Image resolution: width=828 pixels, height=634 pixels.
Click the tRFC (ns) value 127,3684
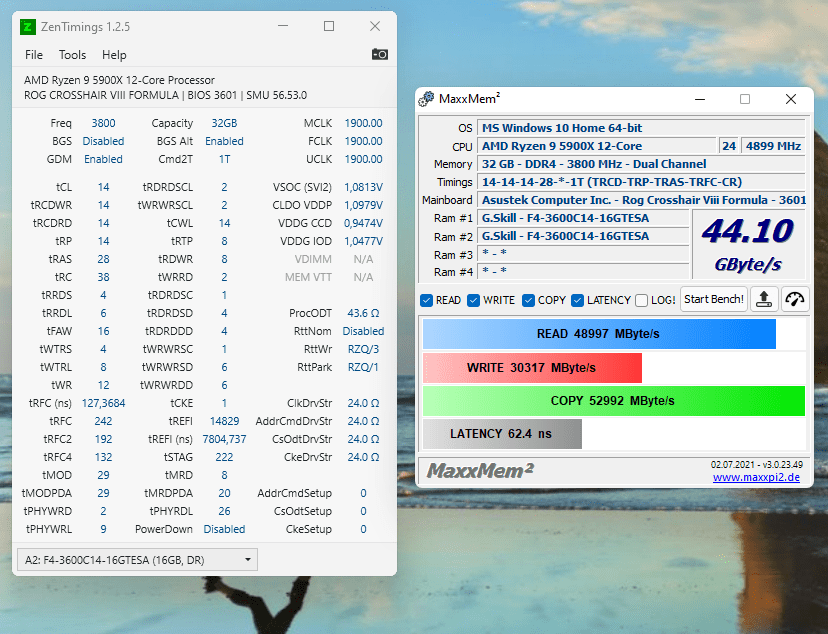104,403
